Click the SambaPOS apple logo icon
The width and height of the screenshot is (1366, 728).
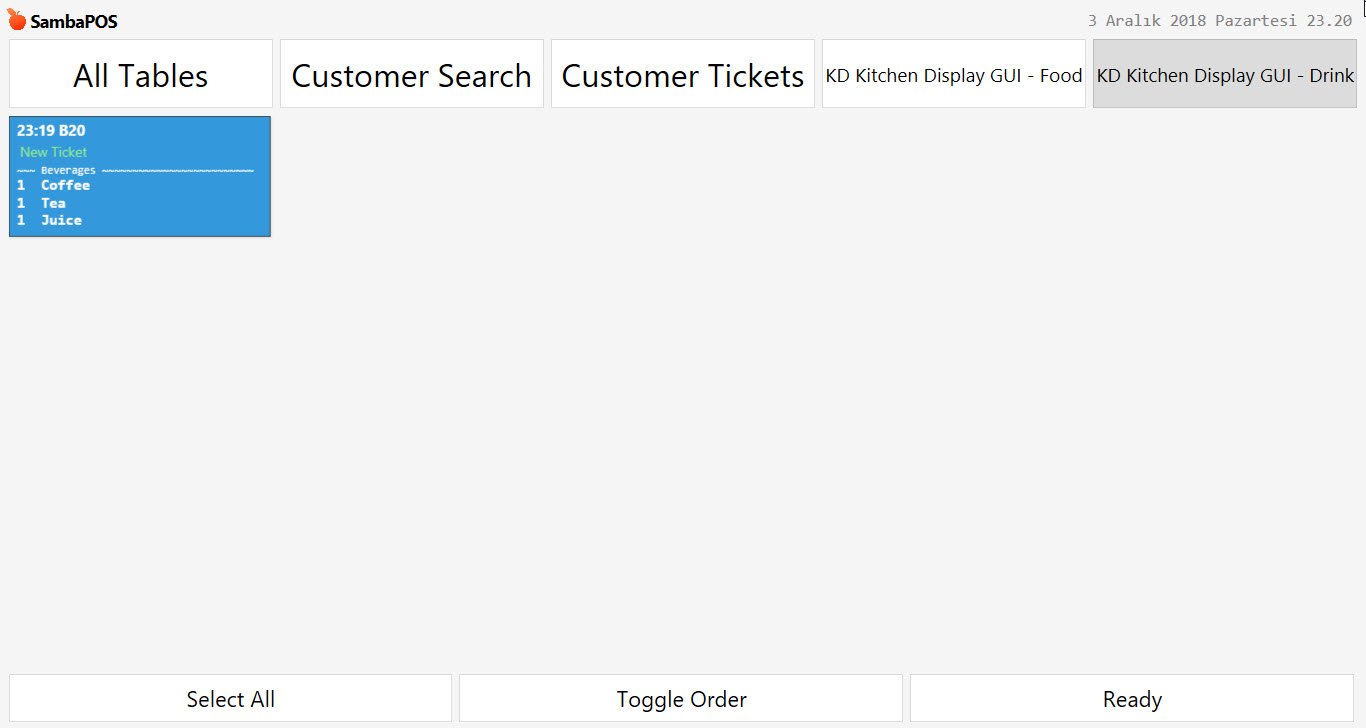click(17, 20)
